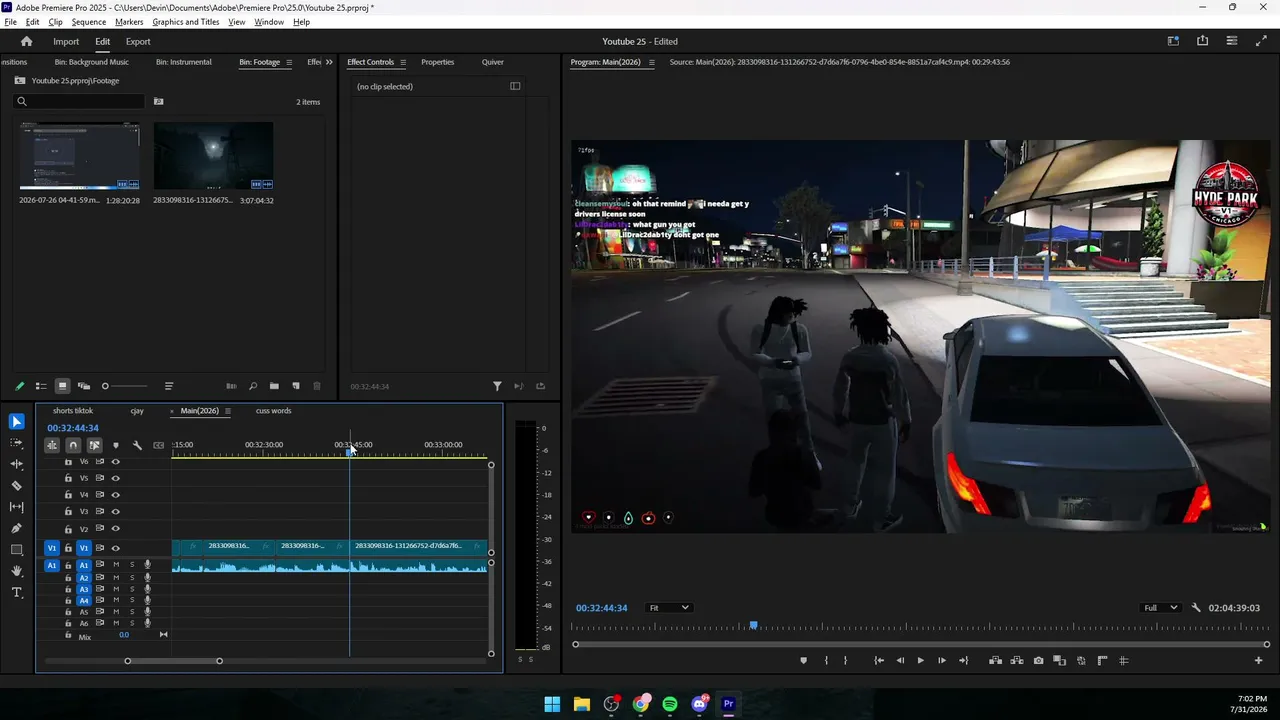Play the sequence in Program Monitor
This screenshot has height=720, width=1280.
coord(920,660)
